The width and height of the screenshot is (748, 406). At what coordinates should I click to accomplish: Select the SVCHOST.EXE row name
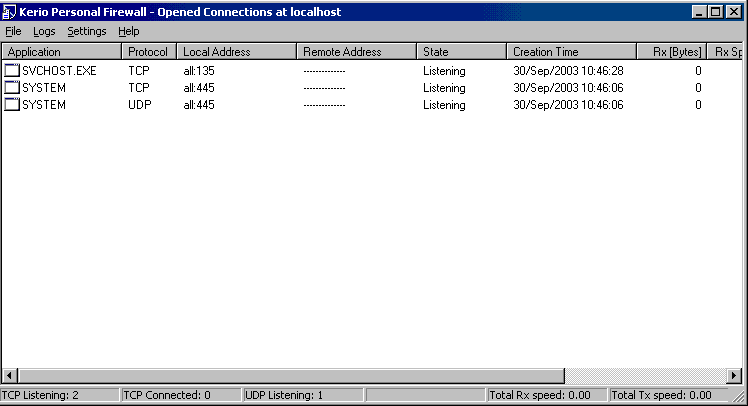(x=59, y=71)
